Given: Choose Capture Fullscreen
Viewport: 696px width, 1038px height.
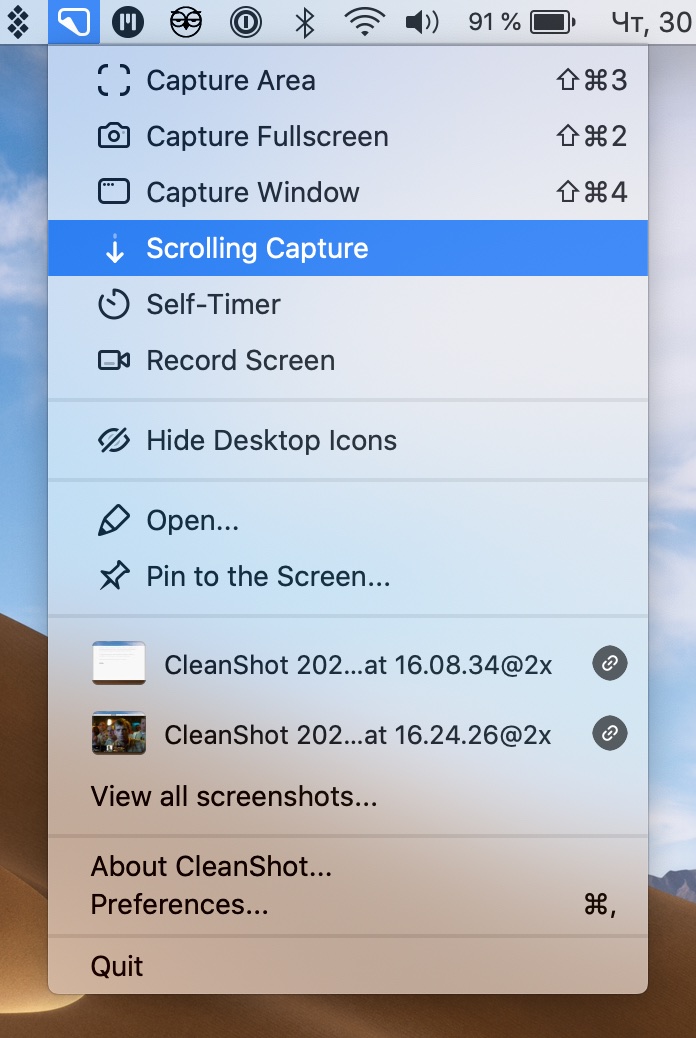Looking at the screenshot, I should (x=267, y=137).
